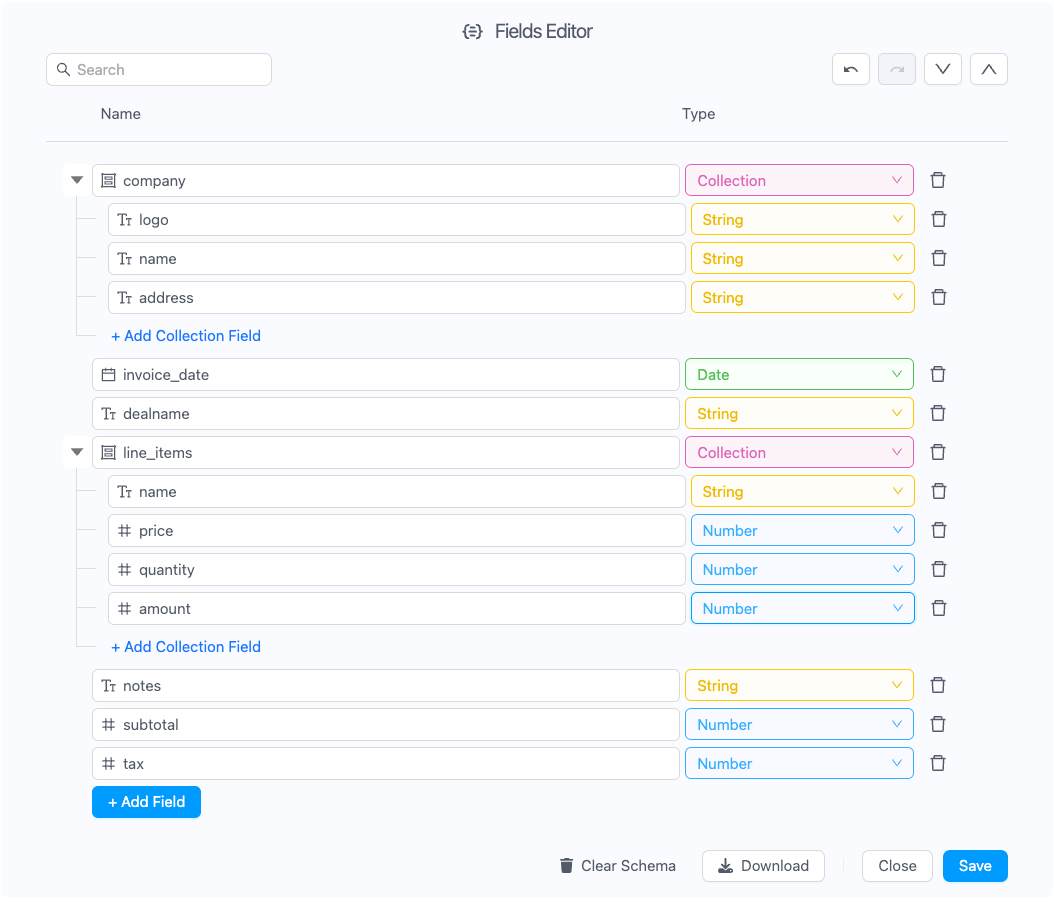Open the invoice_date Date type dropdown
Image resolution: width=1054 pixels, height=905 pixels.
798,375
